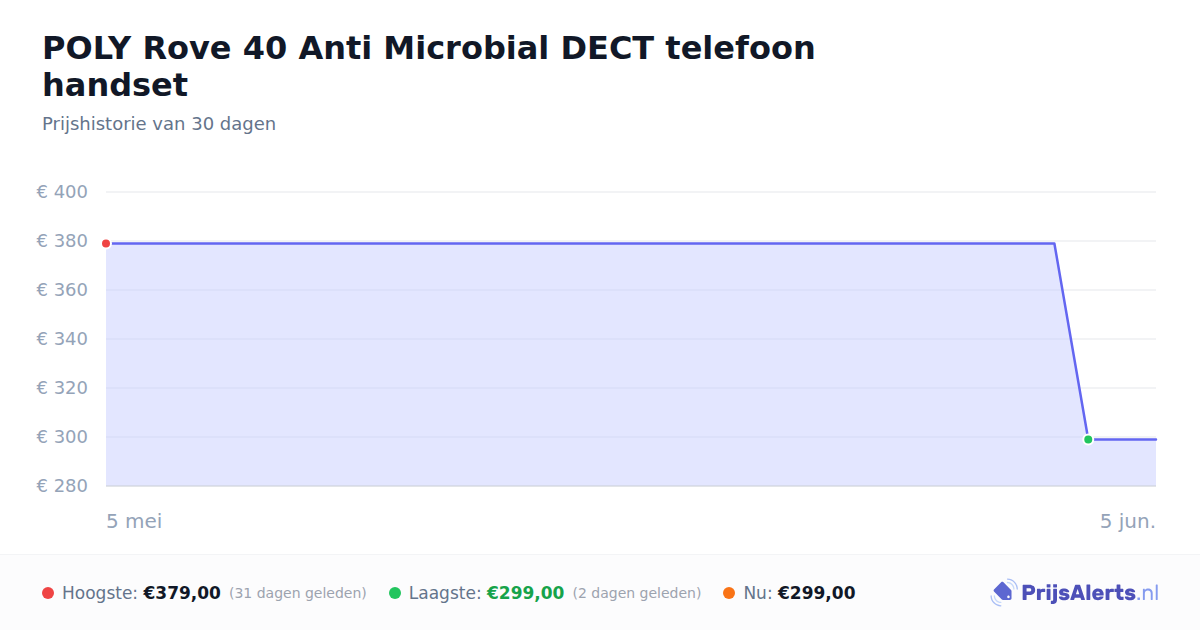Click the € 380 axis label
Image resolution: width=1200 pixels, height=630 pixels.
[x=62, y=241]
